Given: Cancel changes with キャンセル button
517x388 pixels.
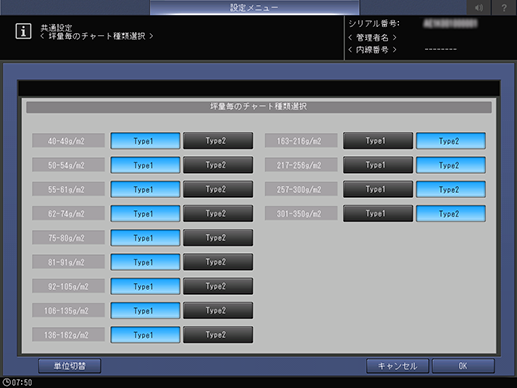Looking at the screenshot, I should pyautogui.click(x=397, y=366).
